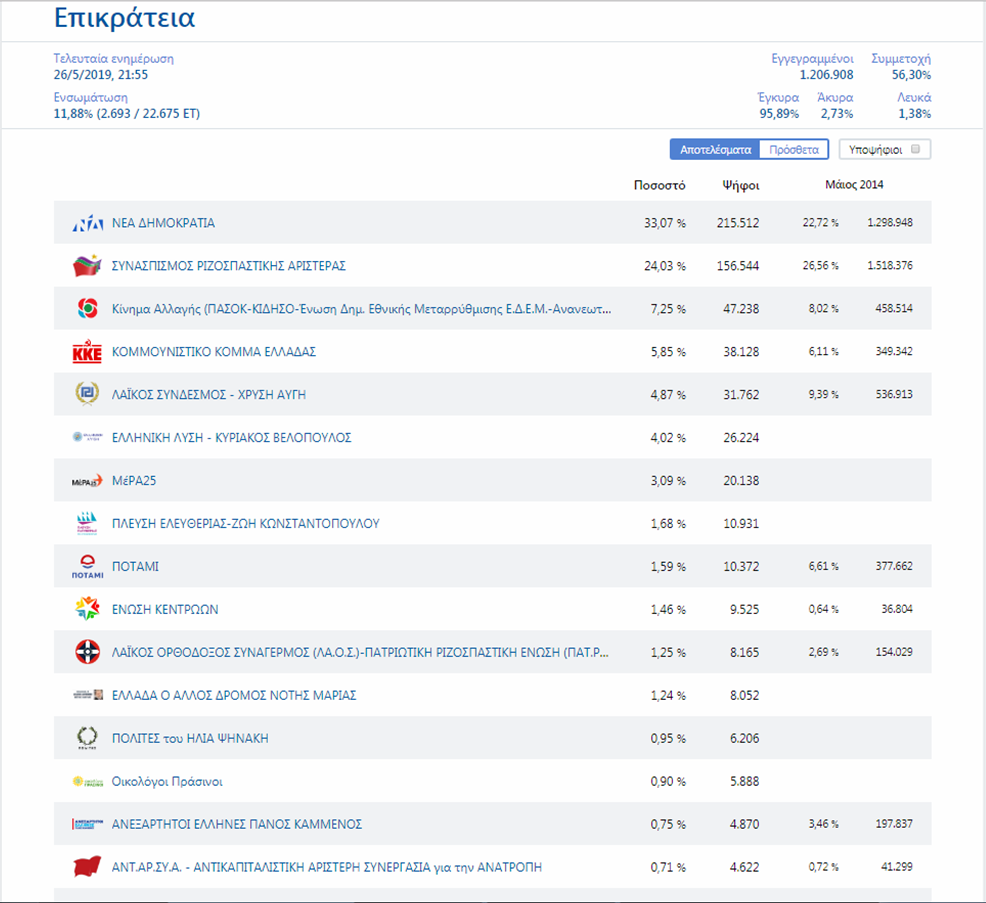Click the 33,07 % percentage value
The image size is (986, 903).
point(665,223)
